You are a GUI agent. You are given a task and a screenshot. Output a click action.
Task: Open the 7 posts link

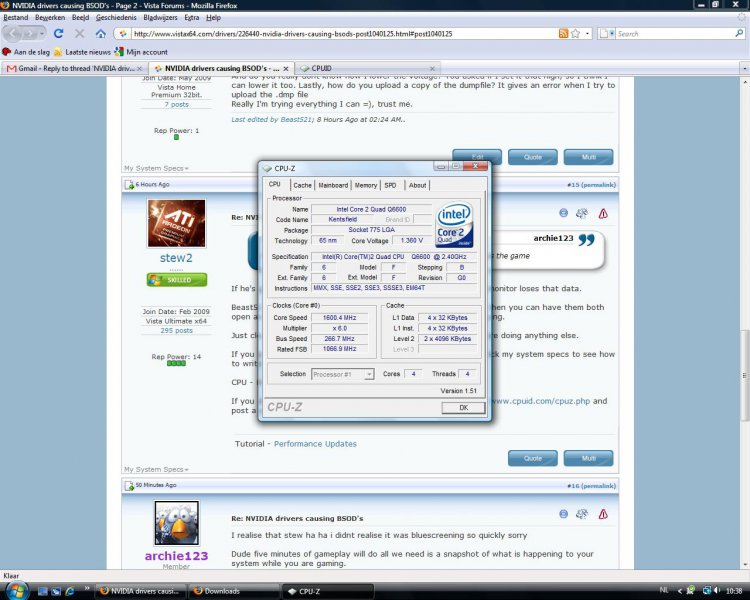coord(176,104)
